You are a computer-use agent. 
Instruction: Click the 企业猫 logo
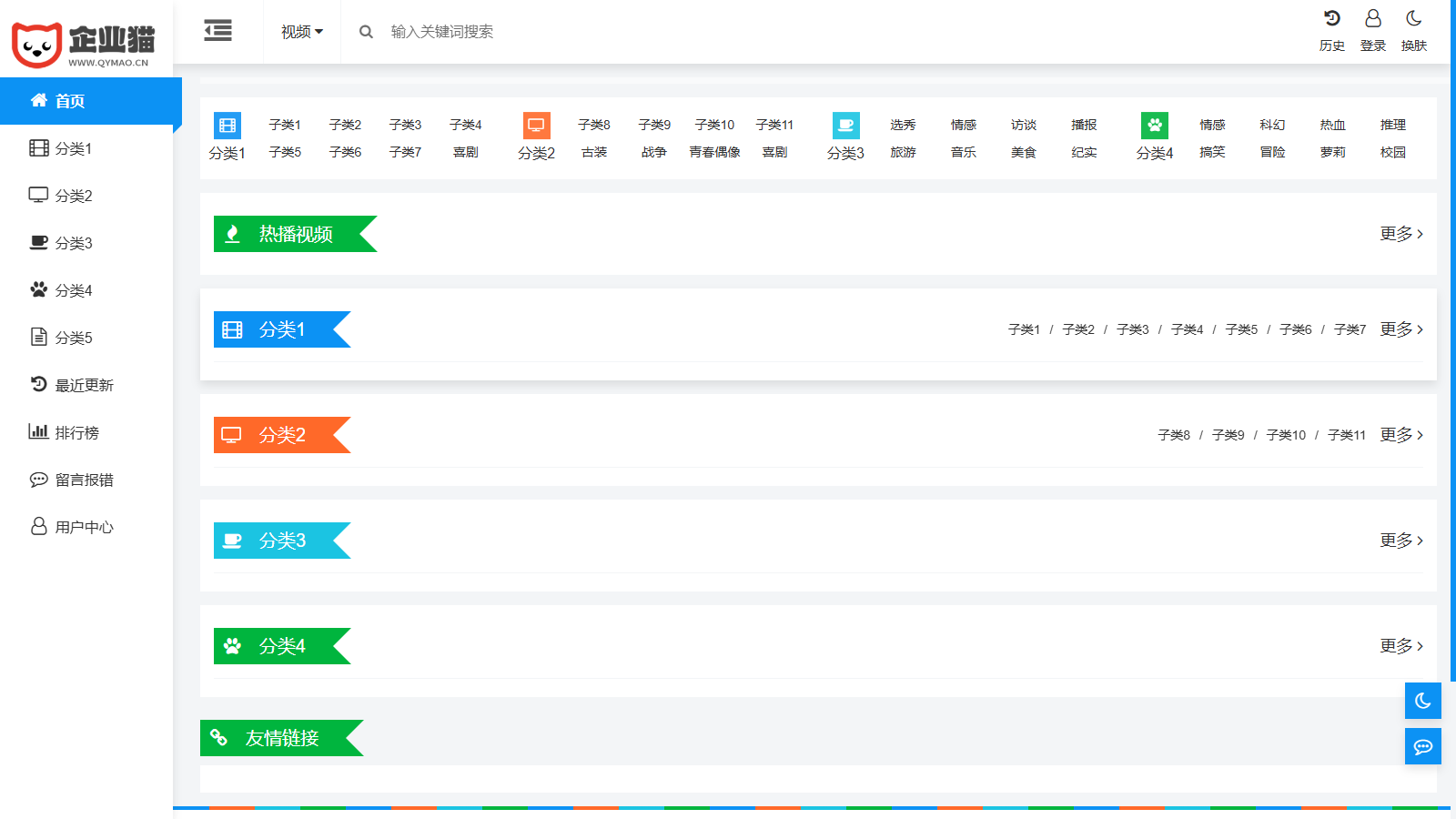pyautogui.click(x=84, y=43)
